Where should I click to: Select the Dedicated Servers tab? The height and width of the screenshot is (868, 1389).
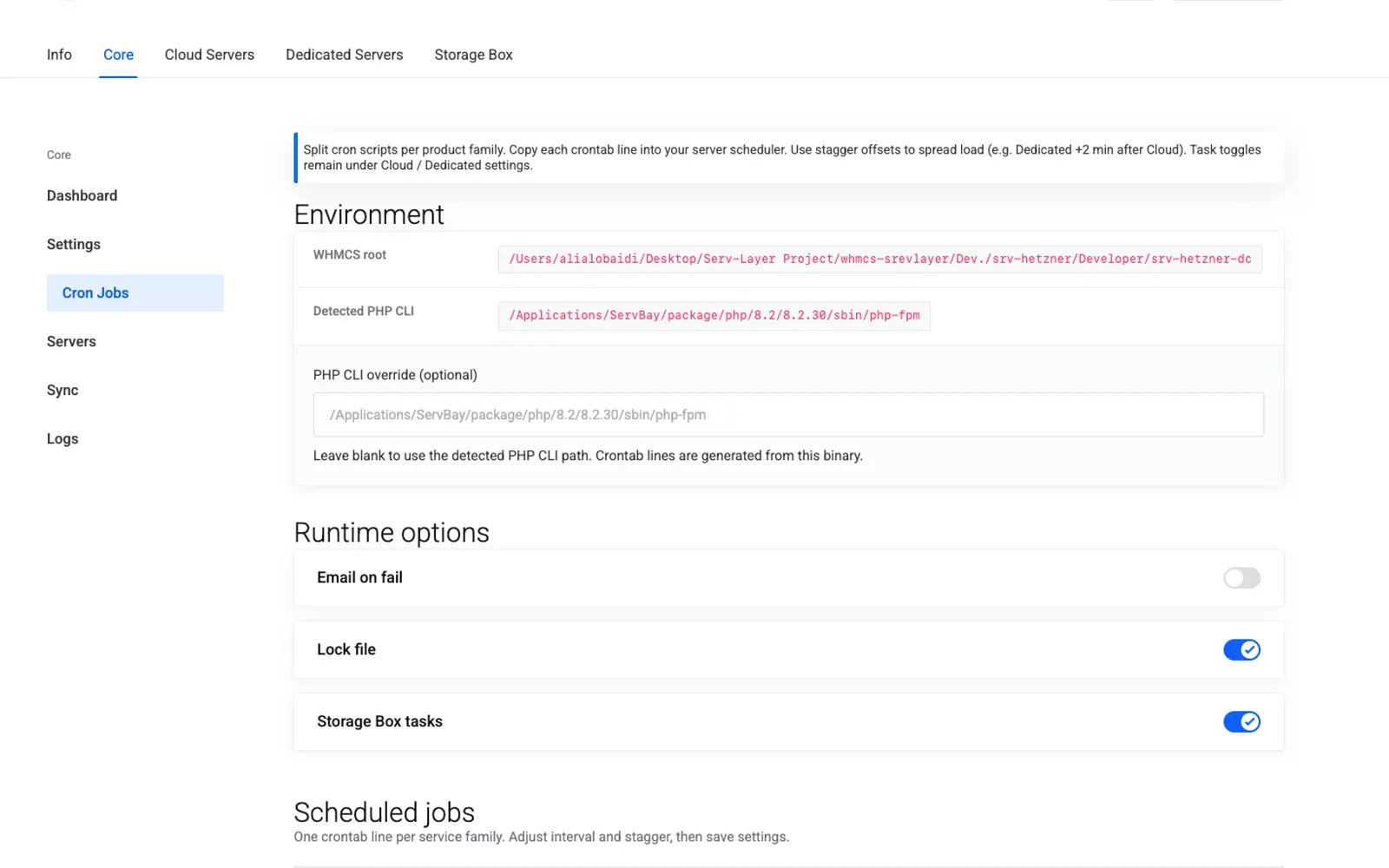pyautogui.click(x=345, y=55)
